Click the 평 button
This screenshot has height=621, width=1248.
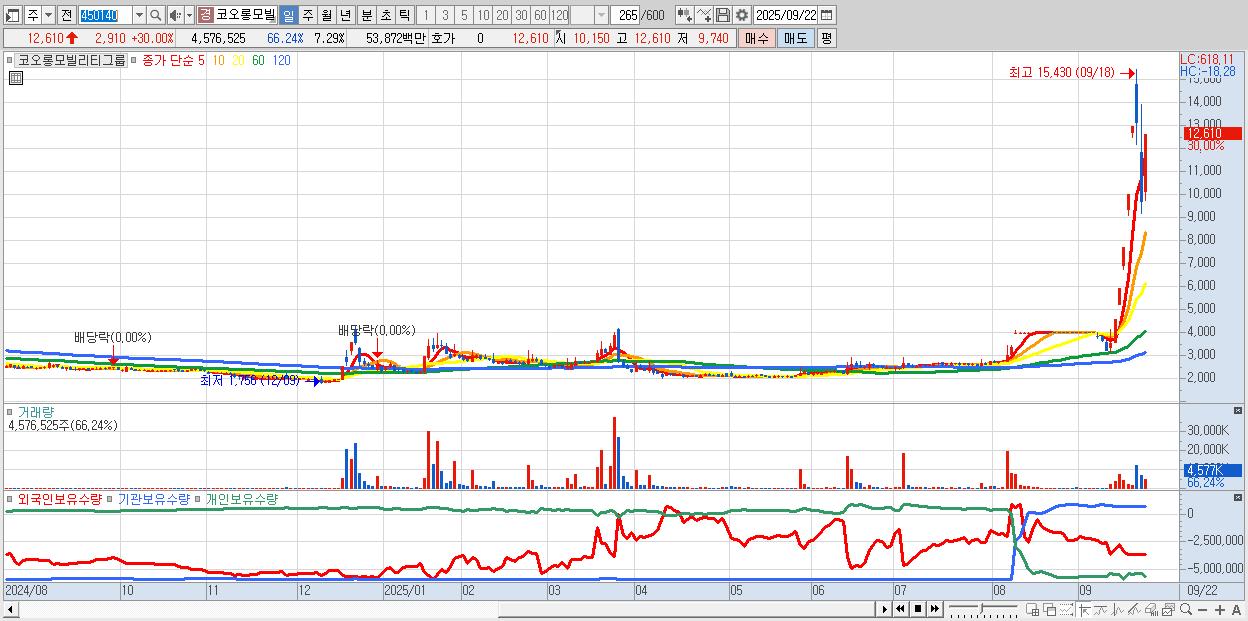826,38
